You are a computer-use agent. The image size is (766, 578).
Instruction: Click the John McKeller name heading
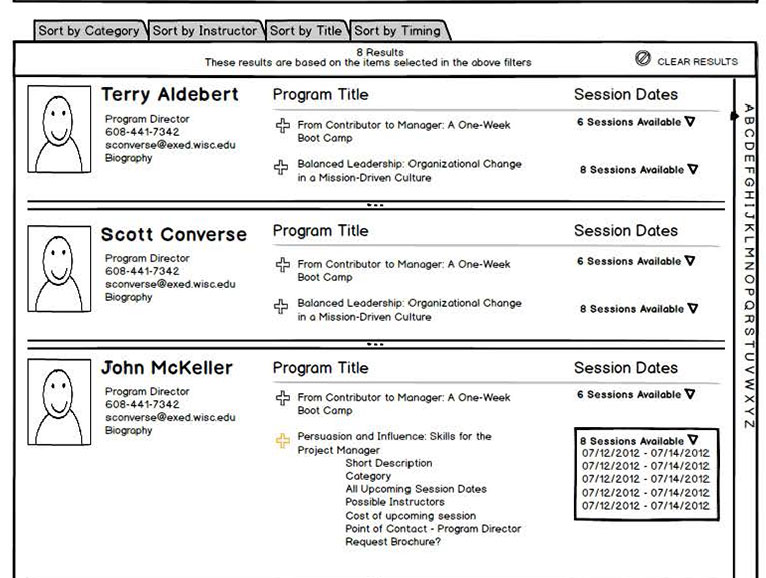(167, 368)
